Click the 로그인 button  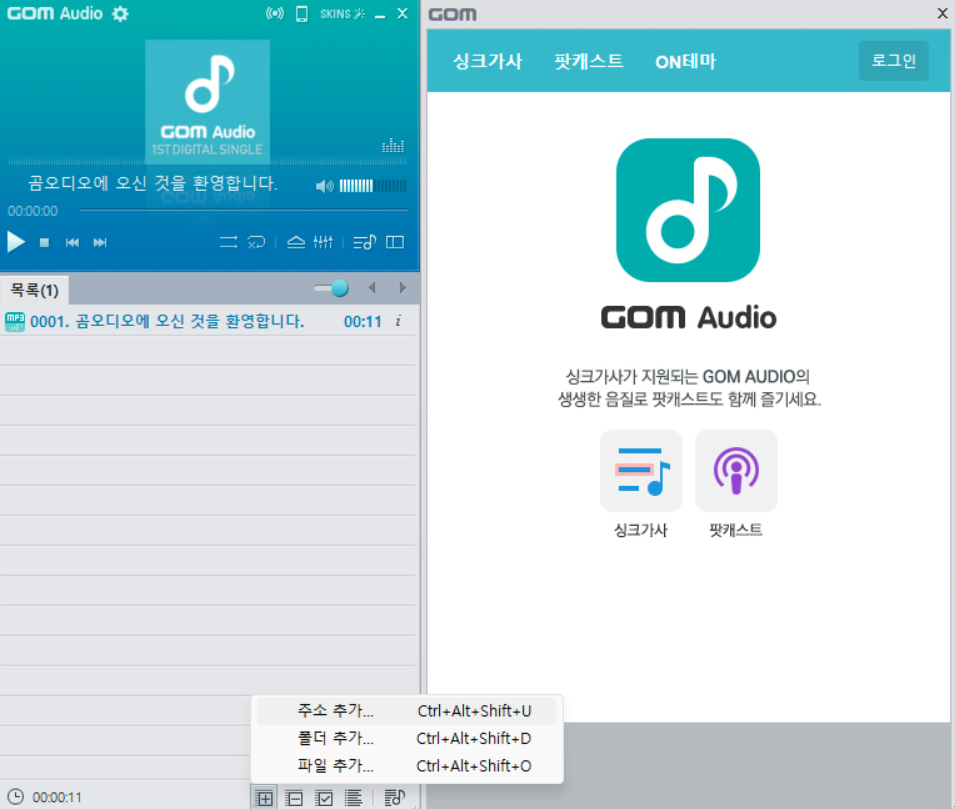893,61
